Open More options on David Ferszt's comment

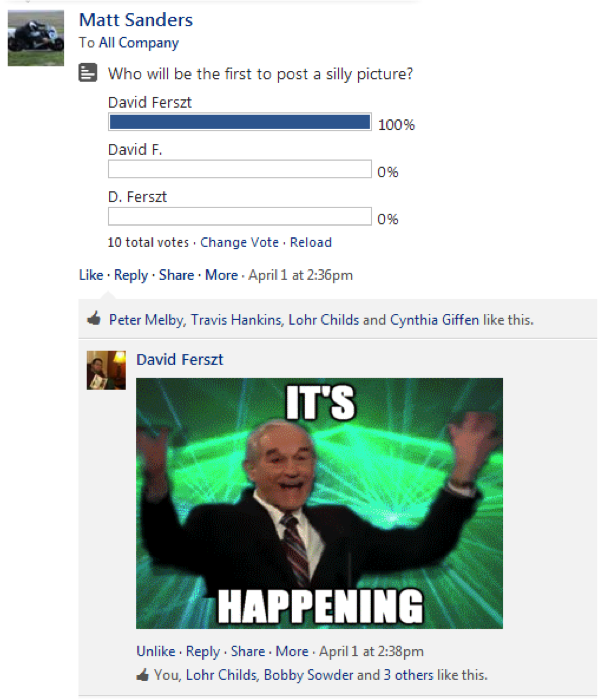pos(292,651)
